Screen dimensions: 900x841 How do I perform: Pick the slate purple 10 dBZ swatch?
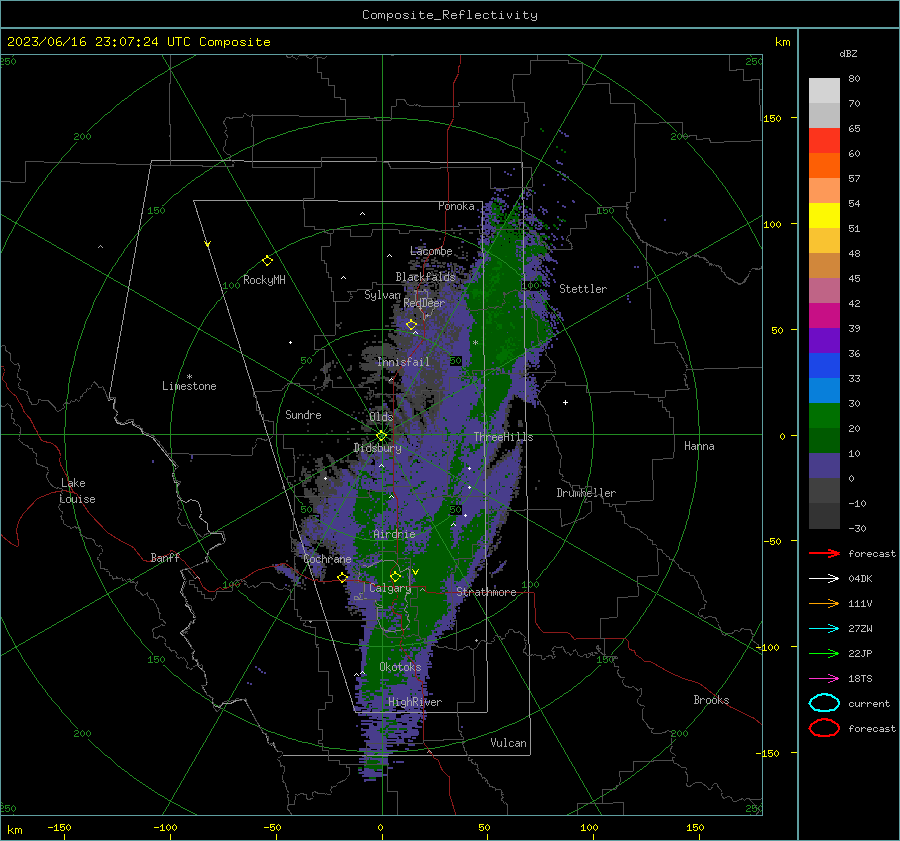pos(824,465)
